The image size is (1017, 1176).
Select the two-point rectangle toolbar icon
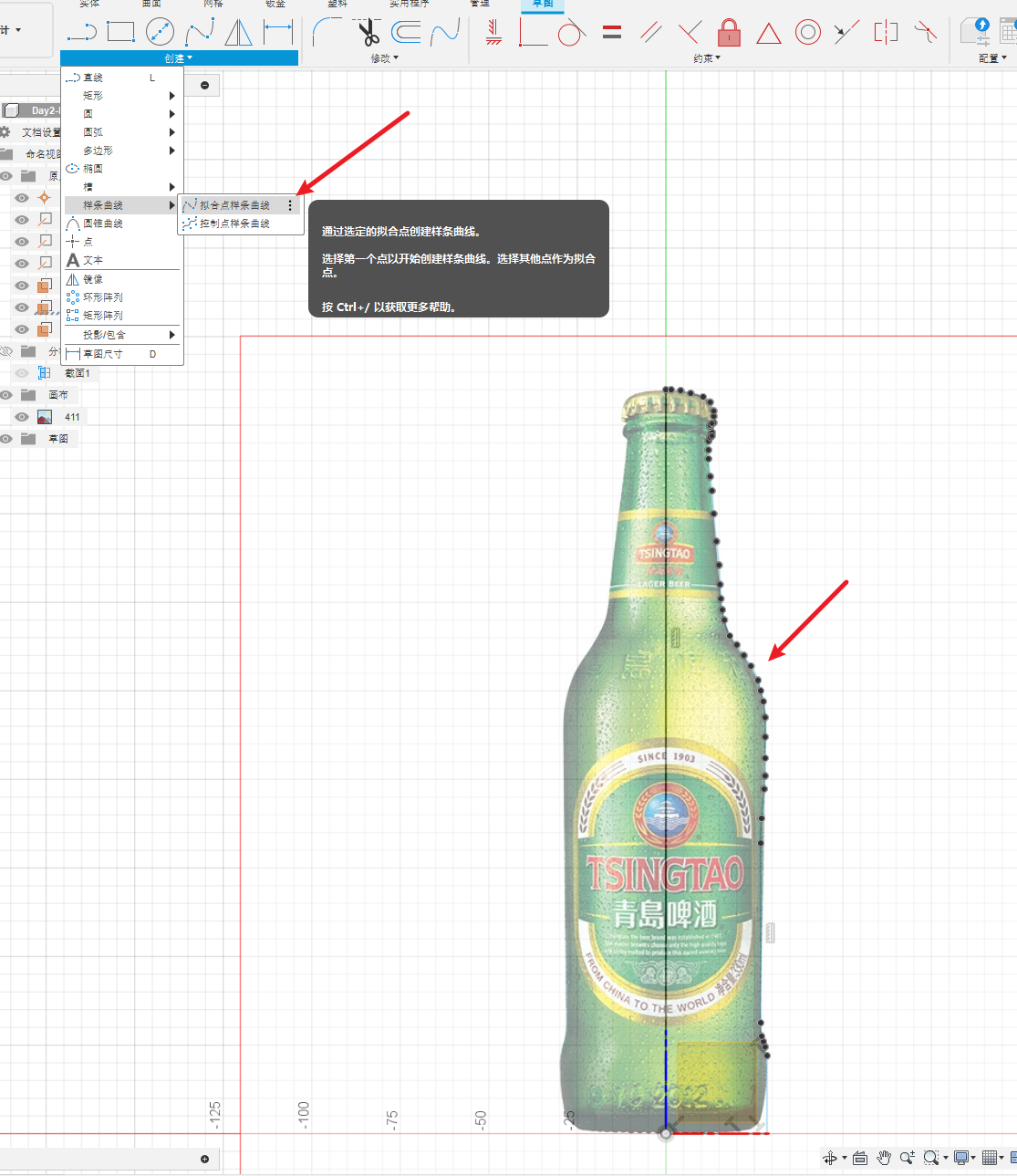click(x=120, y=32)
